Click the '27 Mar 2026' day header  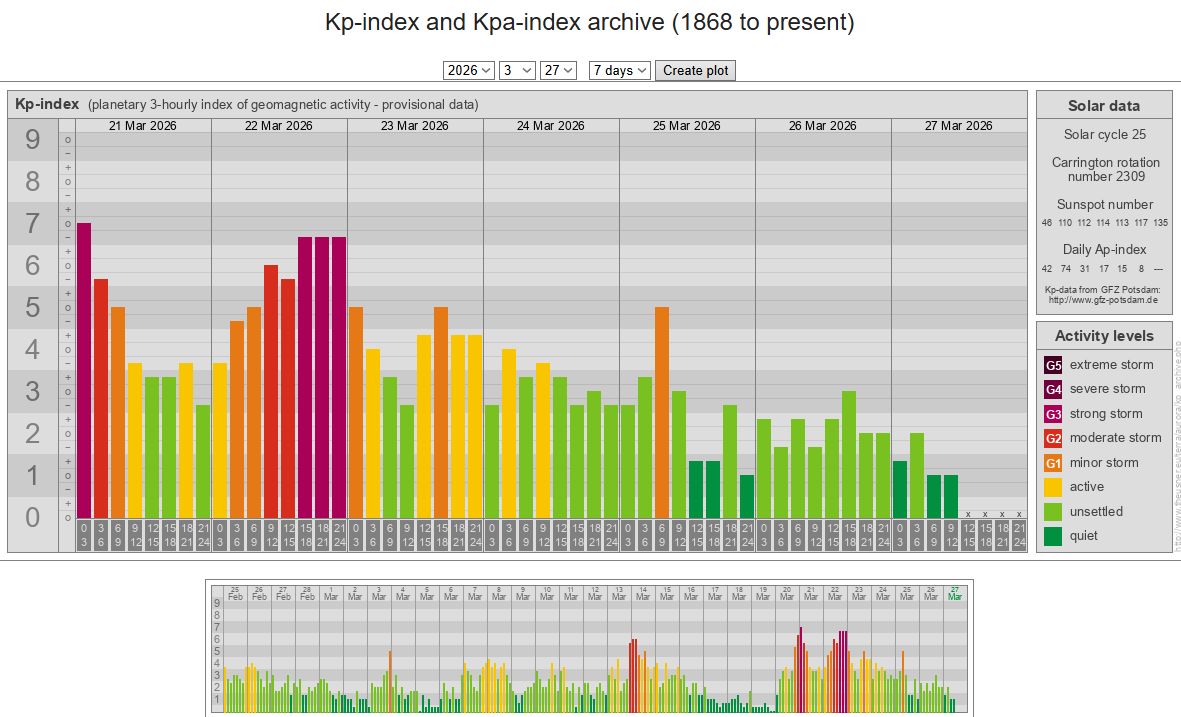(x=959, y=126)
